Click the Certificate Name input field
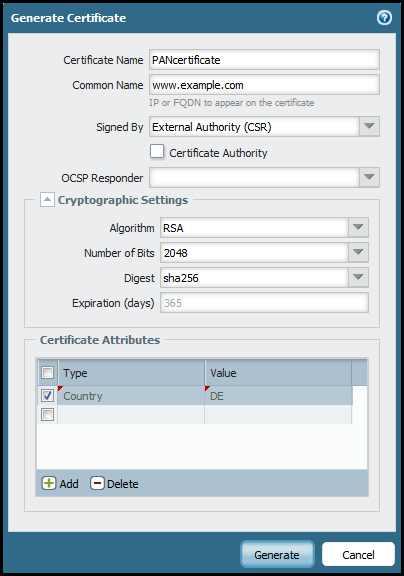The image size is (404, 576). 264,60
